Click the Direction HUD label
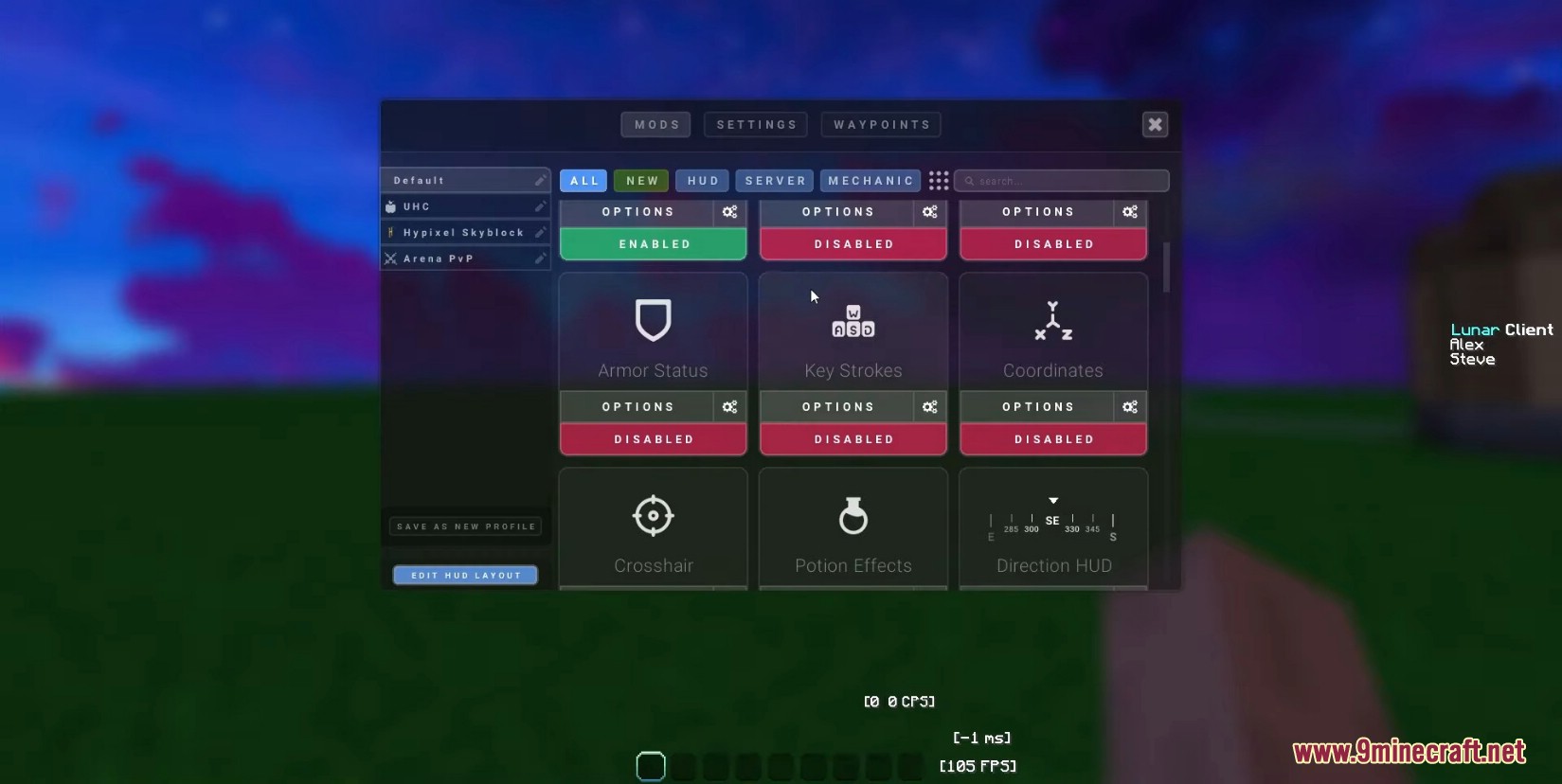 coord(1053,565)
